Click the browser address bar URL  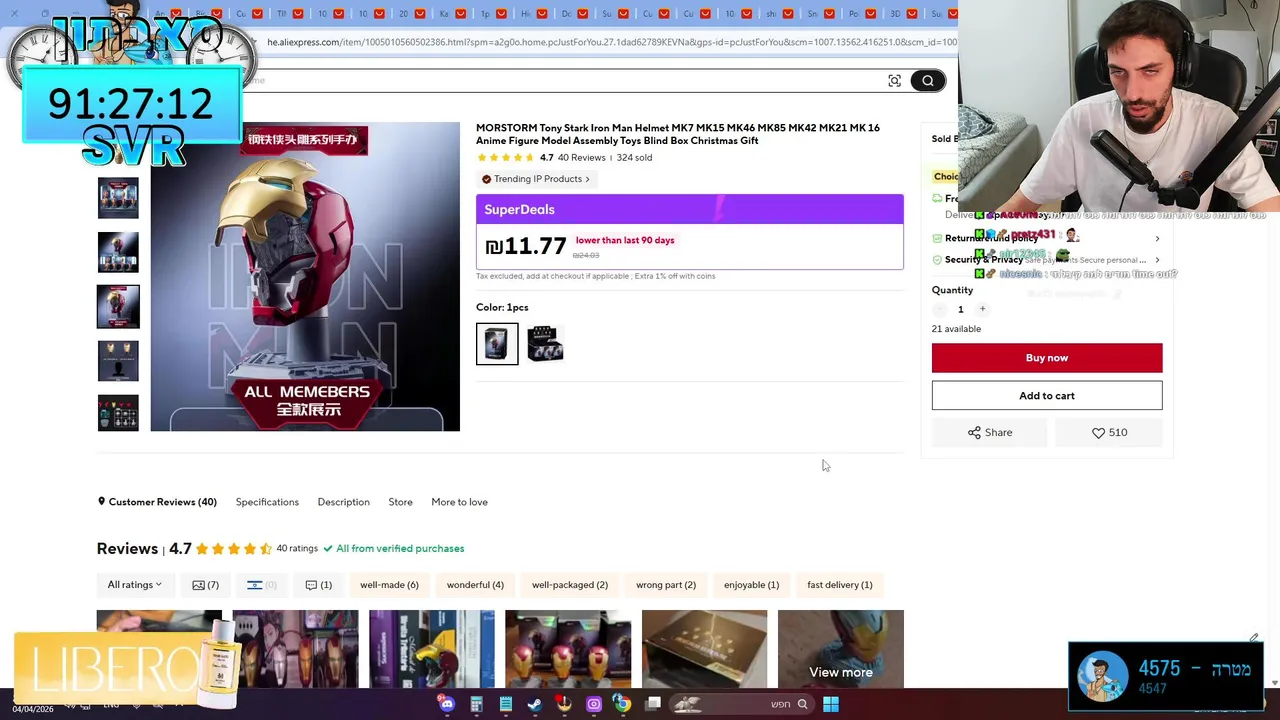pos(611,42)
